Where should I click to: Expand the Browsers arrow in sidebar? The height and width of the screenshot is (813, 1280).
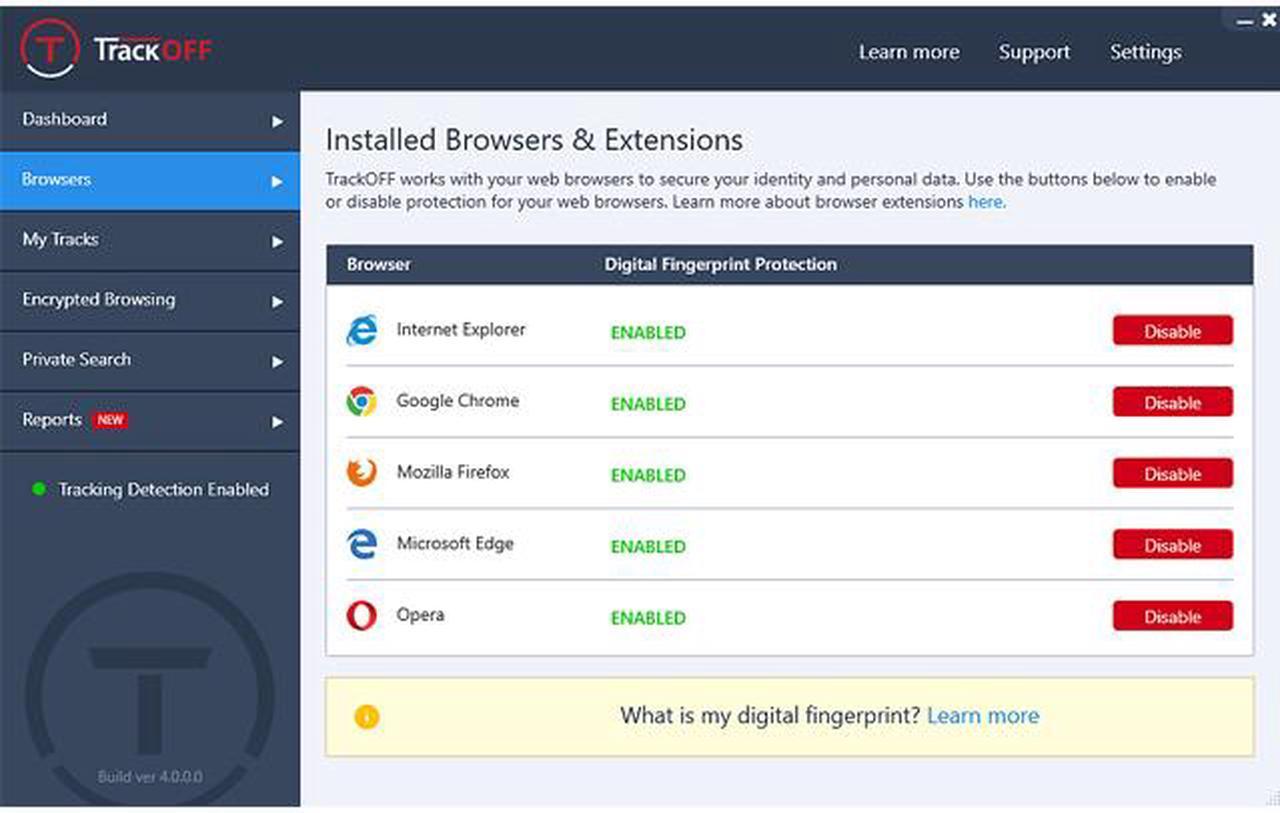click(x=278, y=182)
